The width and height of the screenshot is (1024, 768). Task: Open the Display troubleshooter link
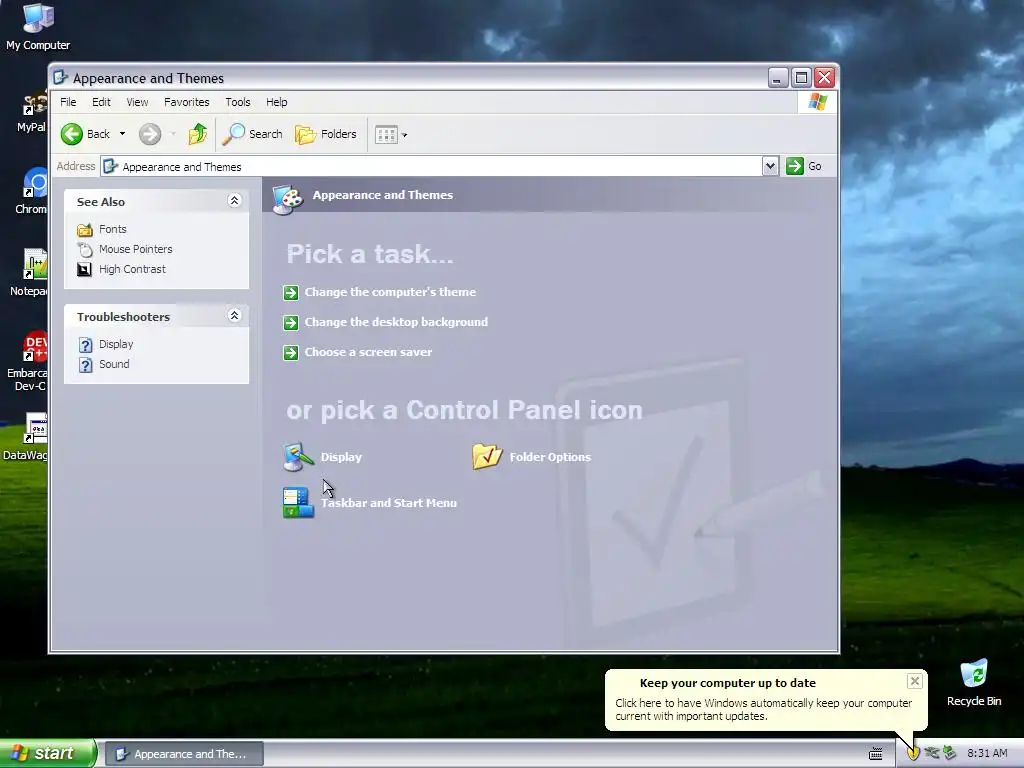116,344
